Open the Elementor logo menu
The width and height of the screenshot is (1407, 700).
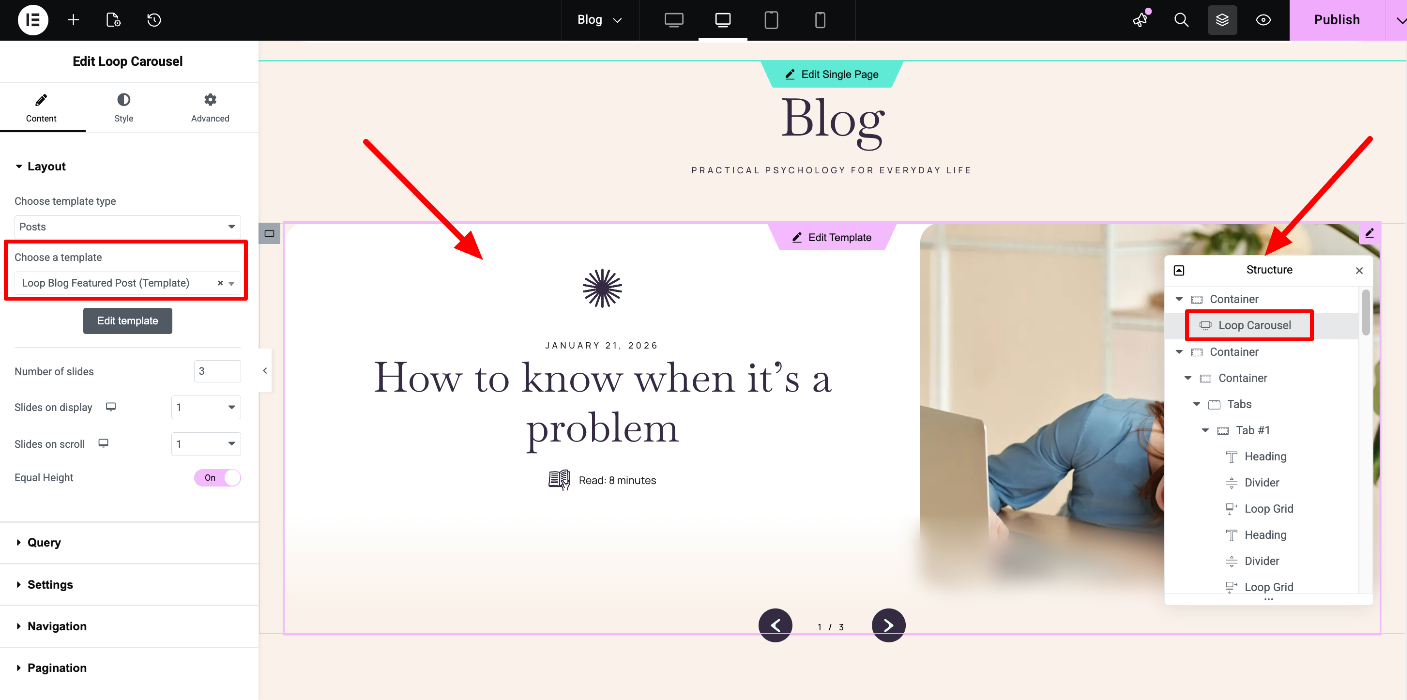coord(33,20)
